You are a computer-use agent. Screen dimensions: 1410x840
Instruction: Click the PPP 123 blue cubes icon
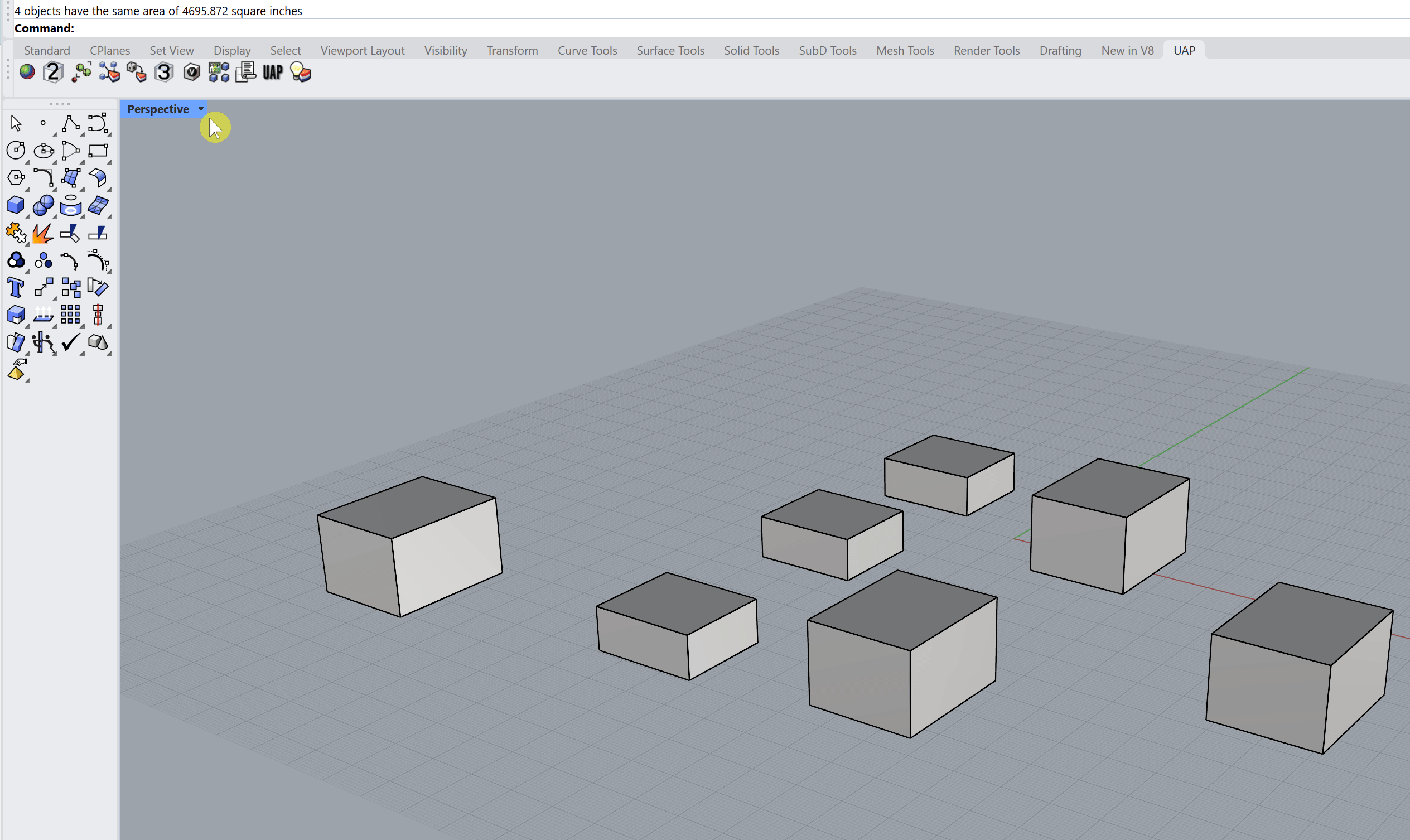[219, 73]
